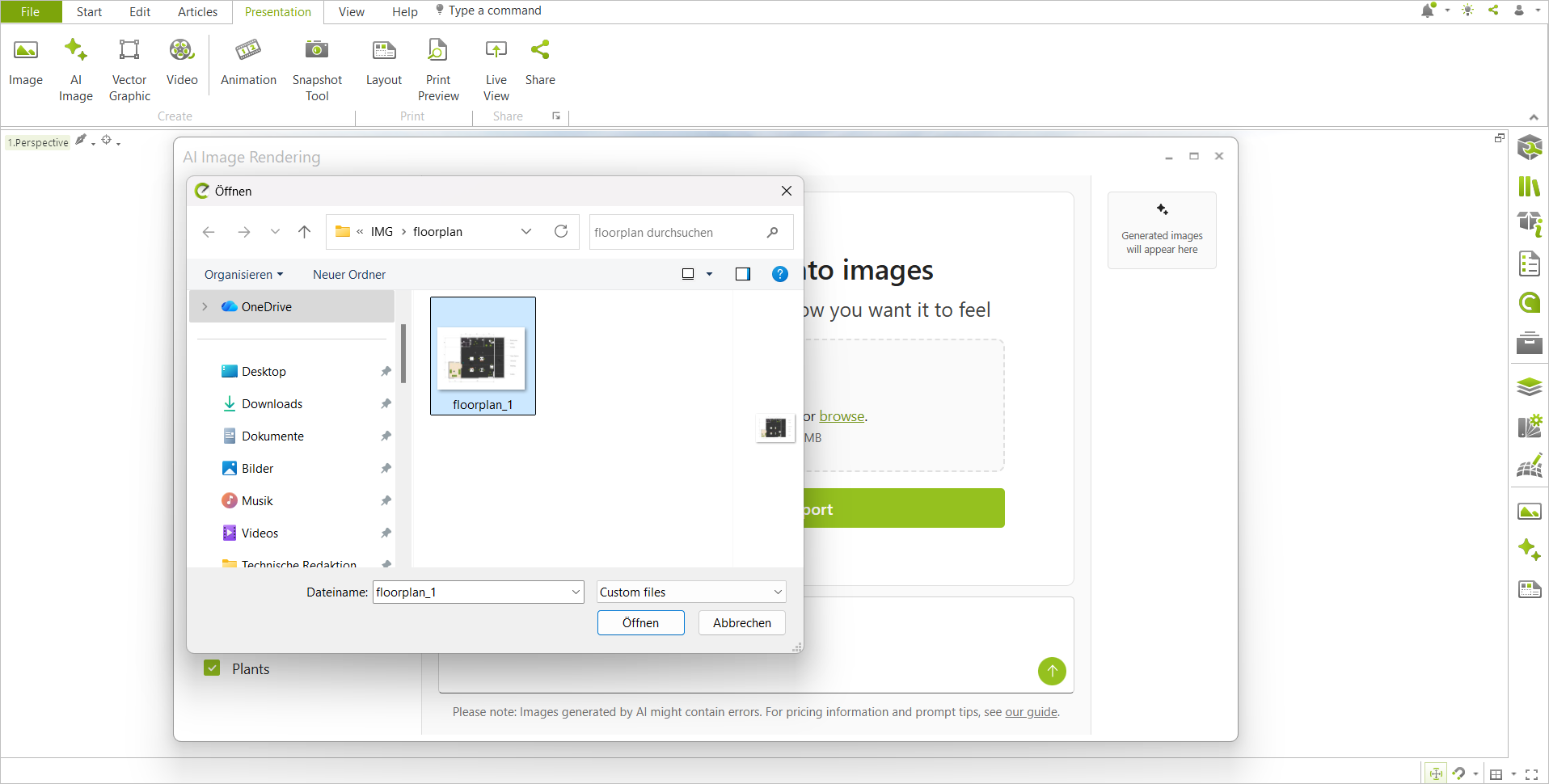Click the file dialog help icon
This screenshot has width=1549, height=784.
pos(779,274)
